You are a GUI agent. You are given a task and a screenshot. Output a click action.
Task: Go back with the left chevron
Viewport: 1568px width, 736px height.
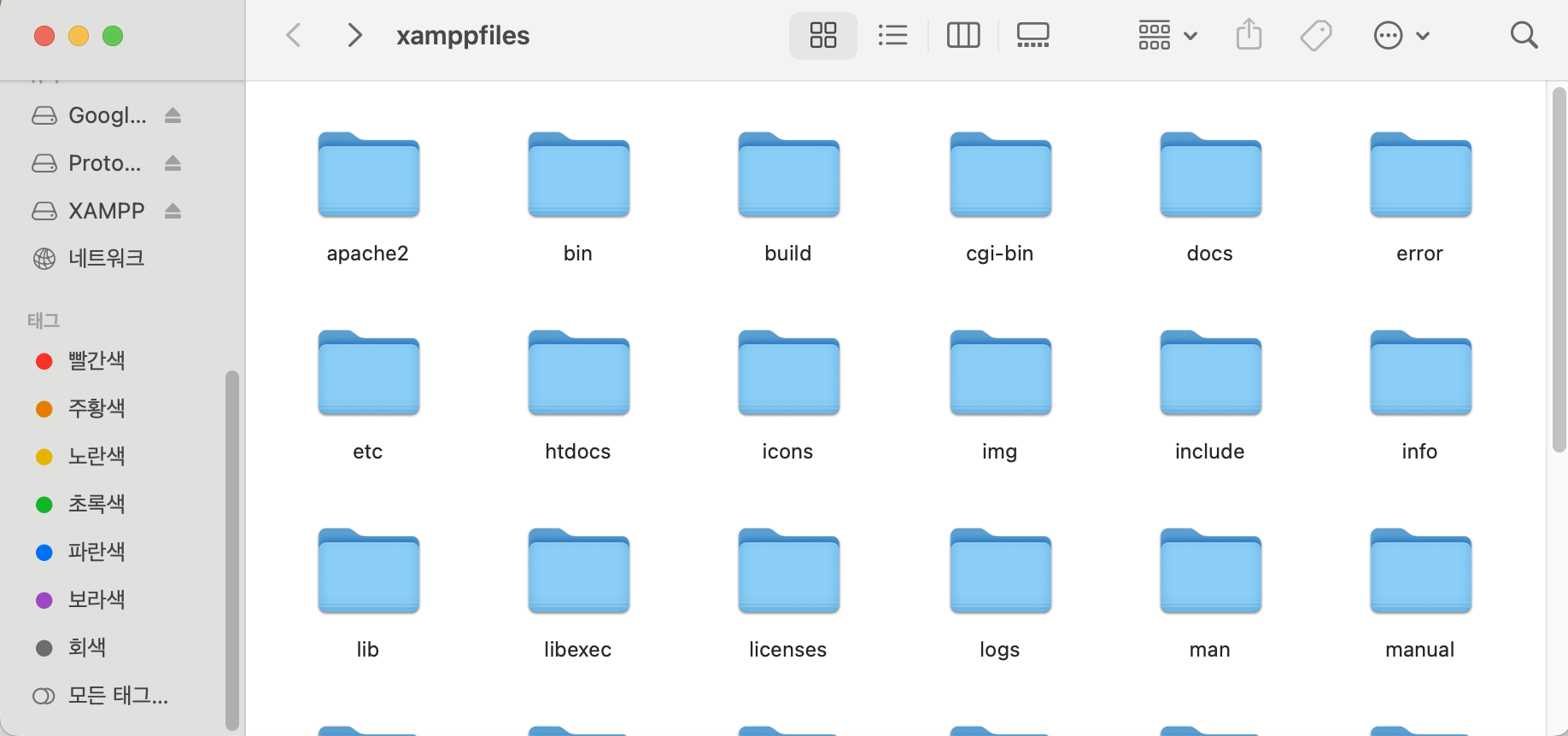pos(294,36)
